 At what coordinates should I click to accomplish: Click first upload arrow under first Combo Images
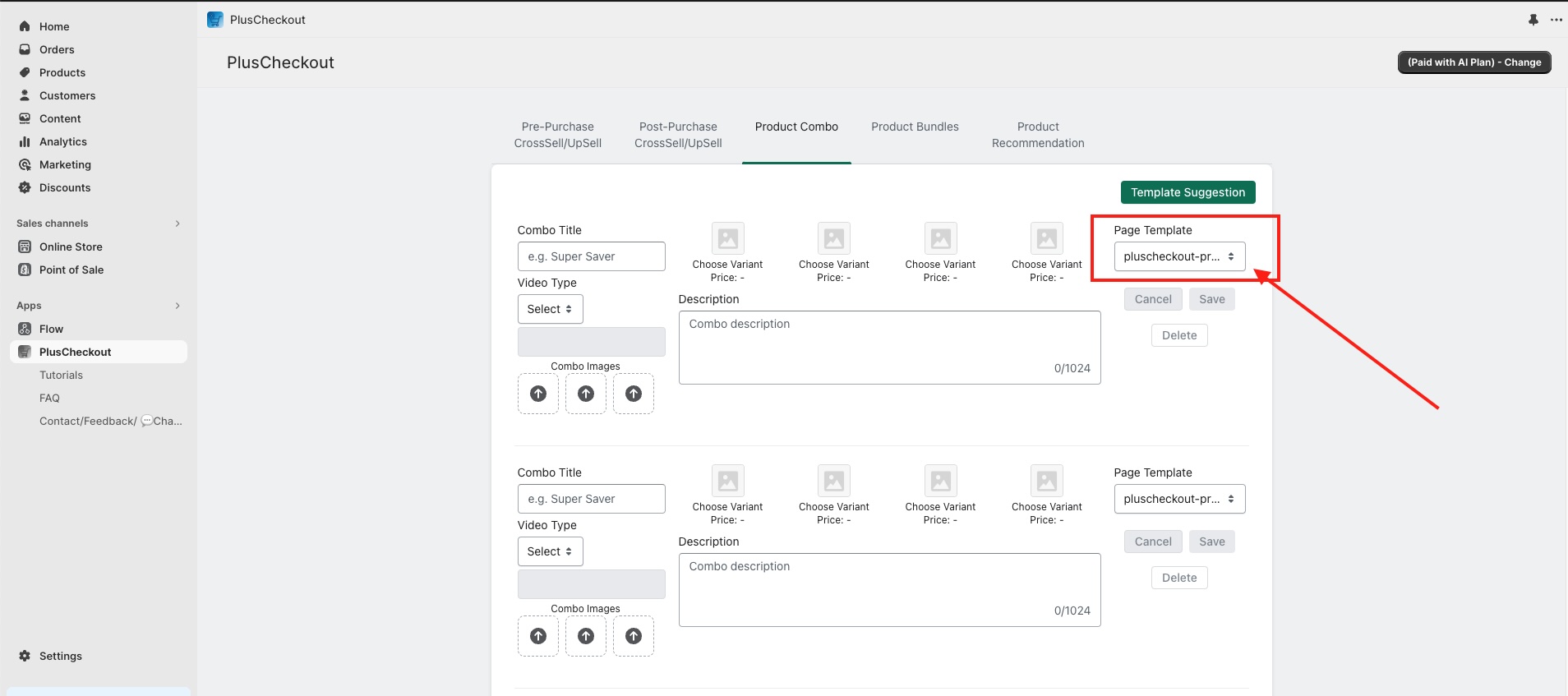tap(538, 394)
